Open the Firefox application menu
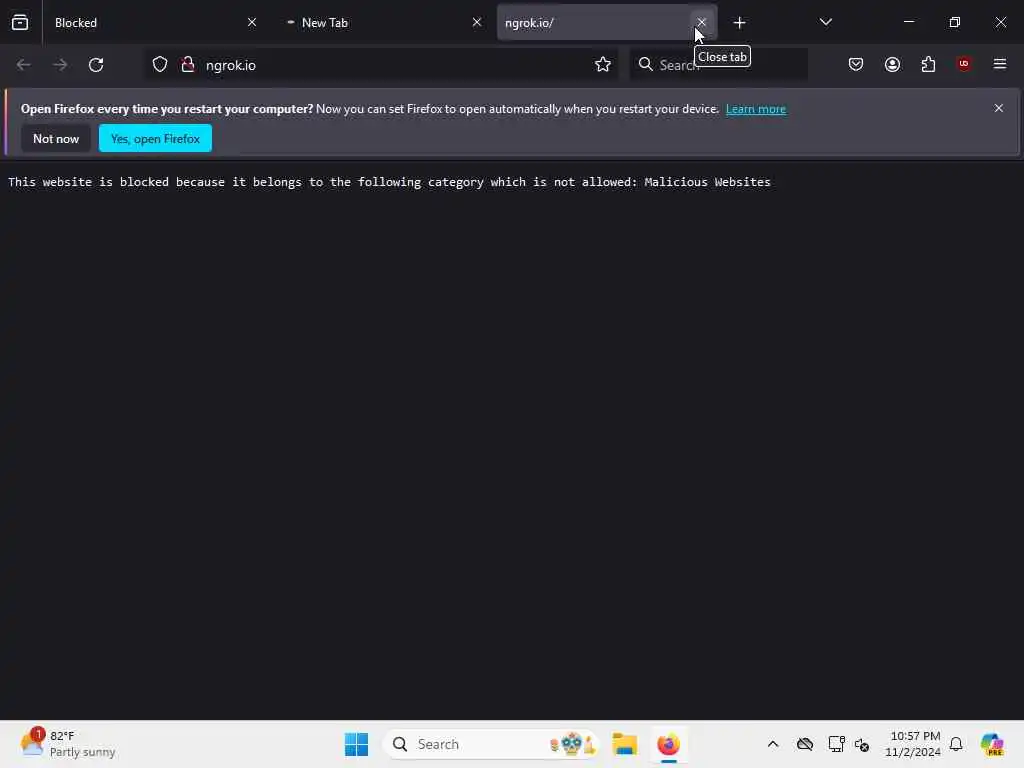The image size is (1024, 768). [x=1000, y=64]
